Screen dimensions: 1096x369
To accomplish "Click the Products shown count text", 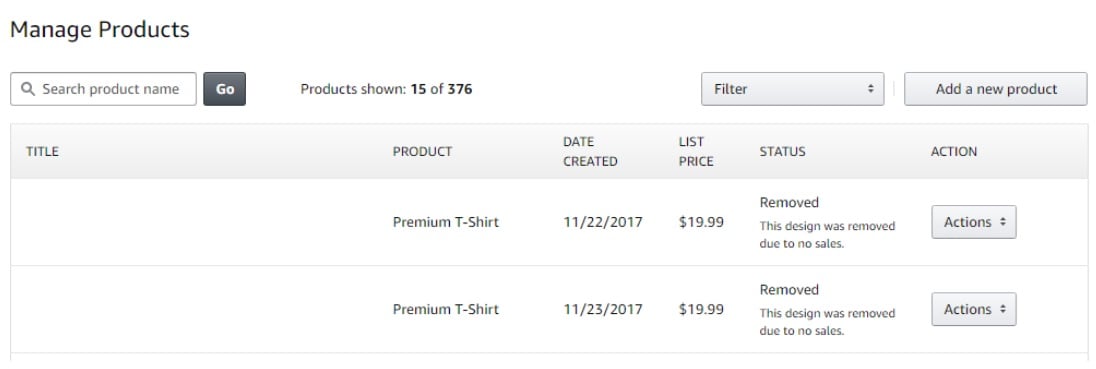I will coord(386,89).
